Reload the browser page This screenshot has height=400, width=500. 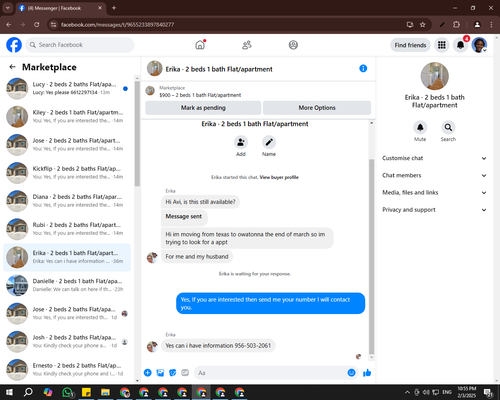(37, 25)
